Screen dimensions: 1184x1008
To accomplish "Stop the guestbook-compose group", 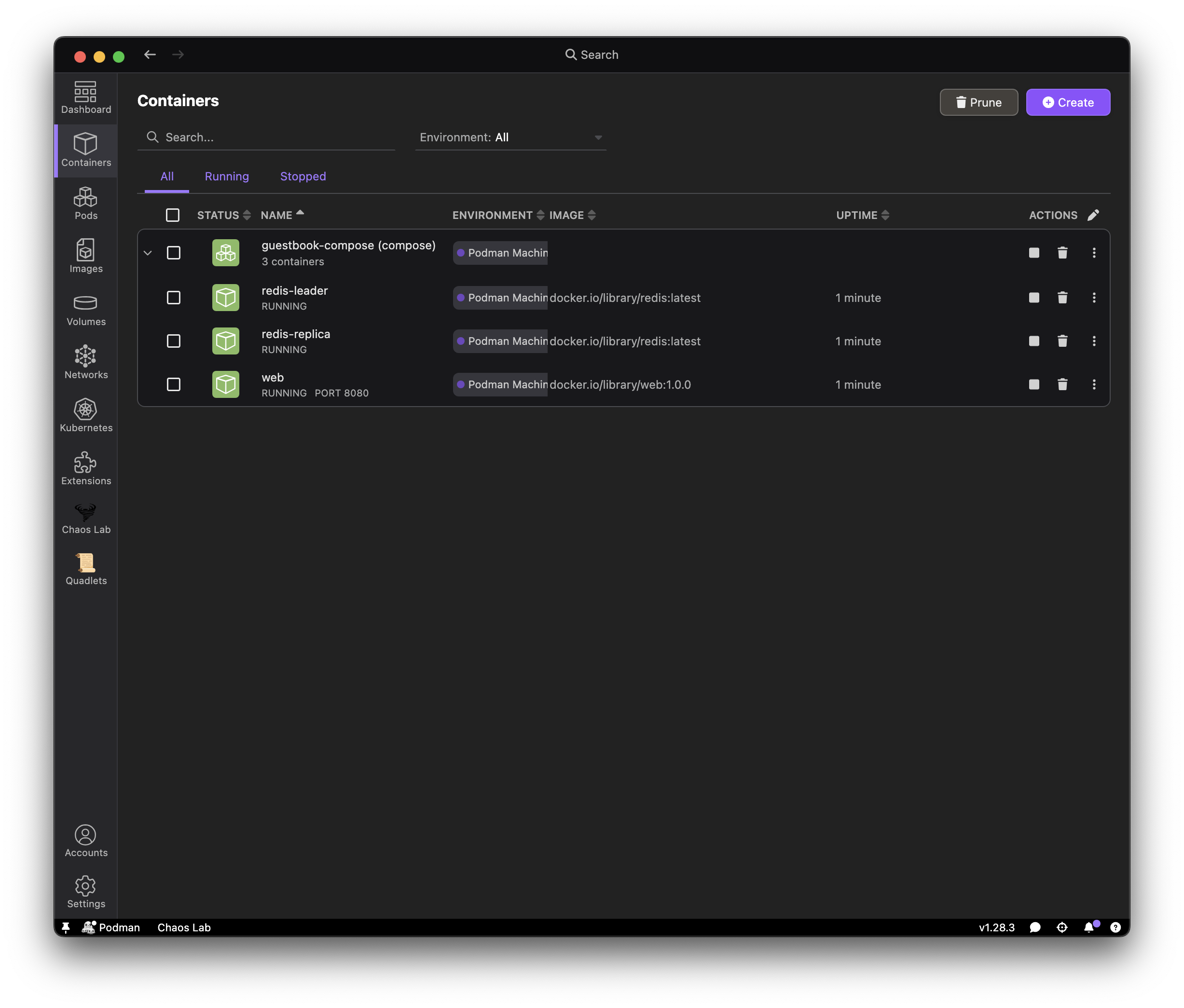I will click(1034, 252).
